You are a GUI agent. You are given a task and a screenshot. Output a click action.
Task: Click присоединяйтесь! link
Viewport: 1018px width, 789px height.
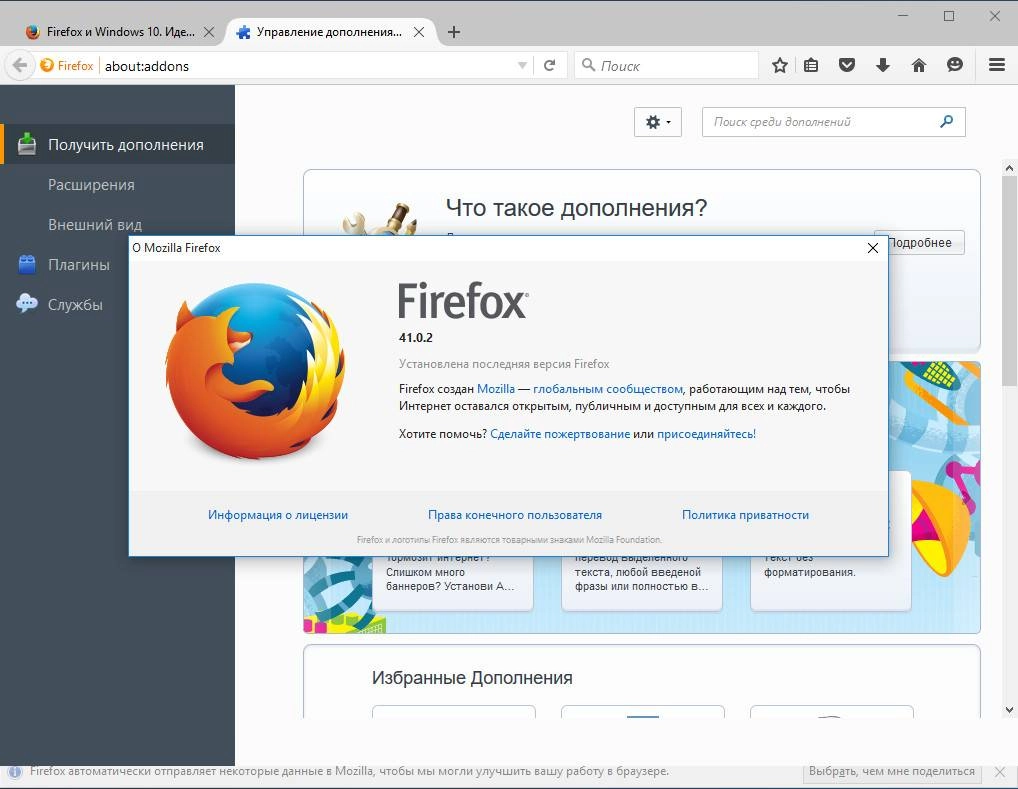(x=706, y=434)
